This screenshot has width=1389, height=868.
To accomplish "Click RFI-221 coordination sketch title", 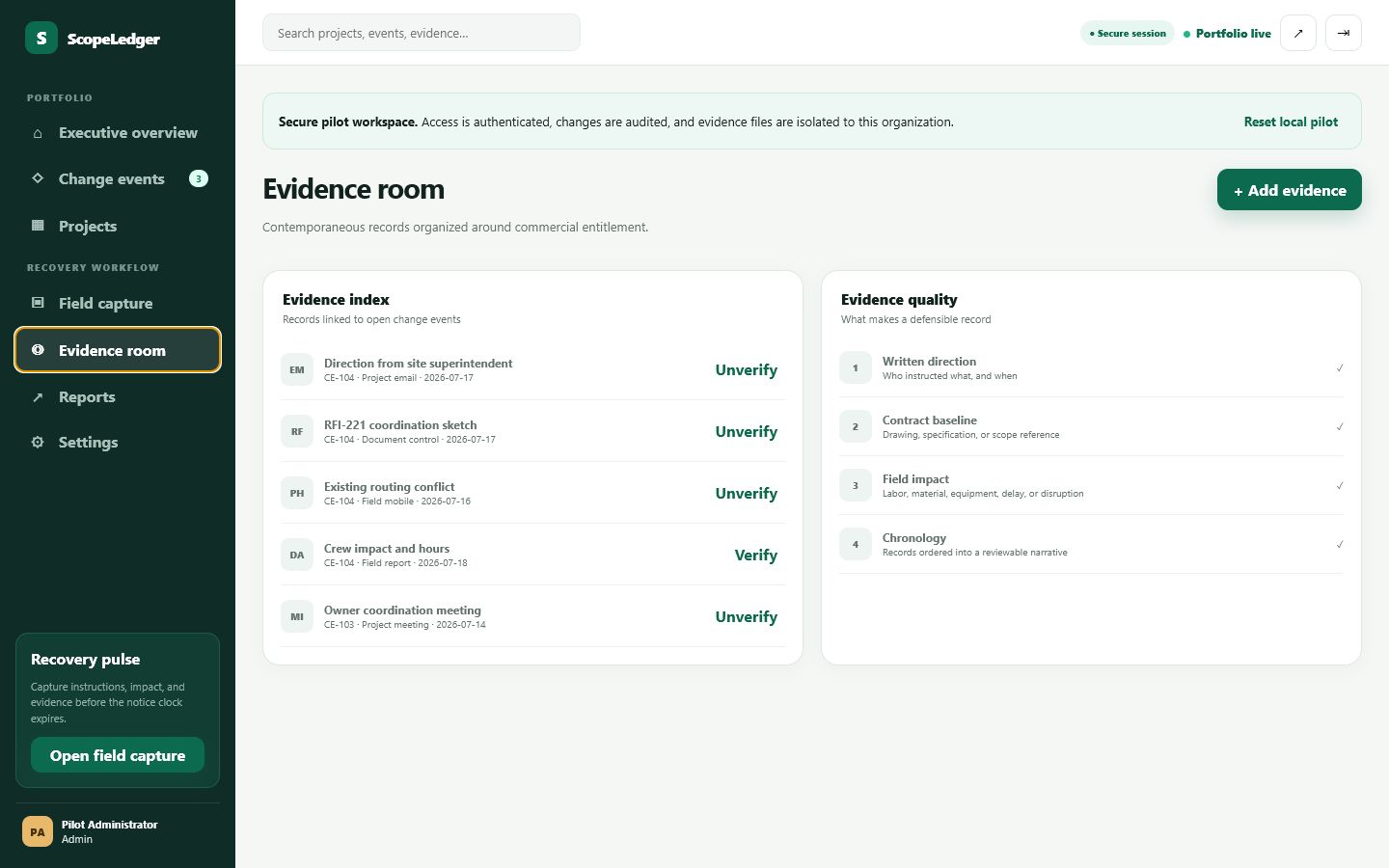I will [x=400, y=425].
